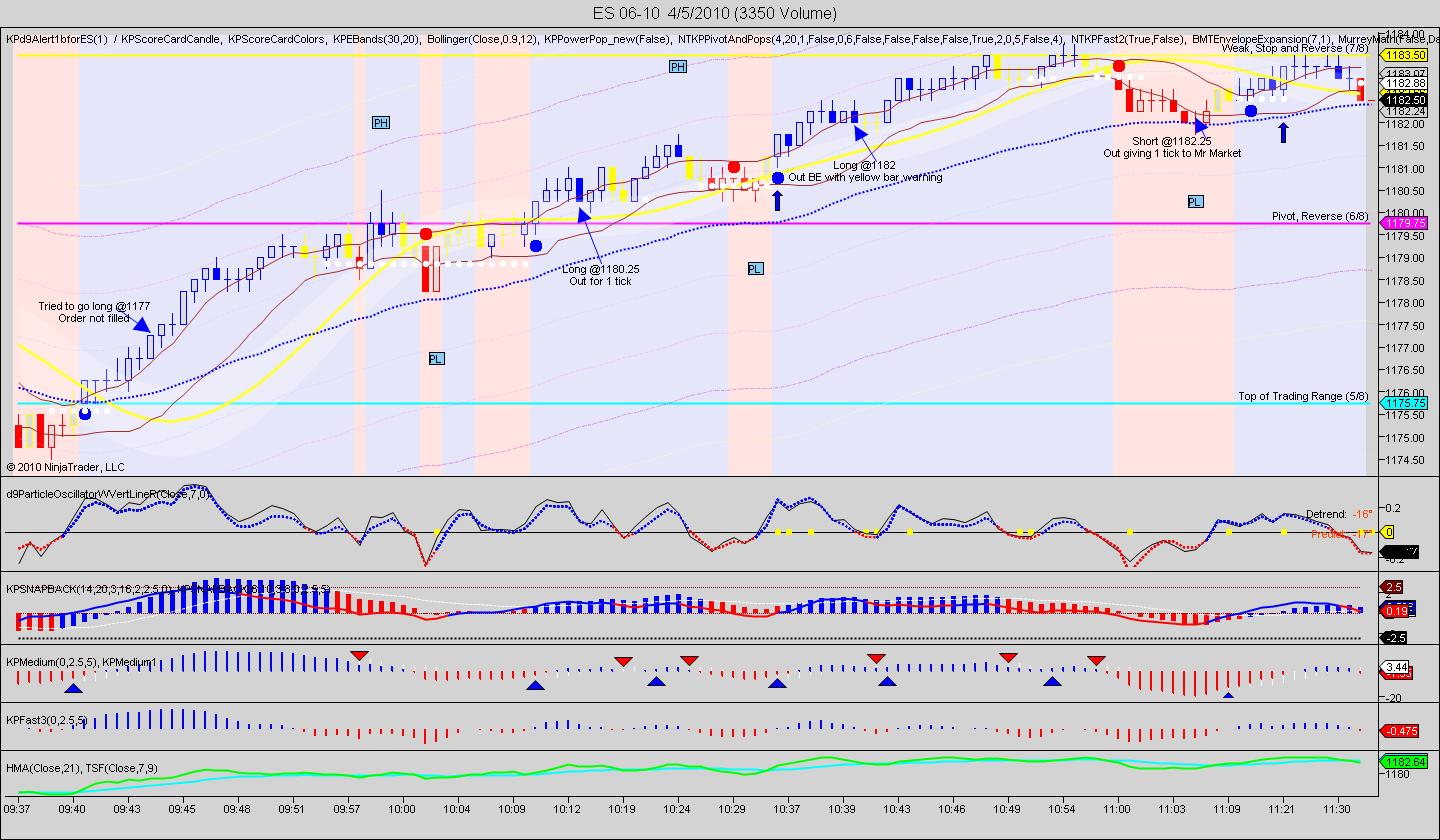Click the white 3.44 KPMedium value flag
This screenshot has height=840, width=1440.
(x=1396, y=667)
